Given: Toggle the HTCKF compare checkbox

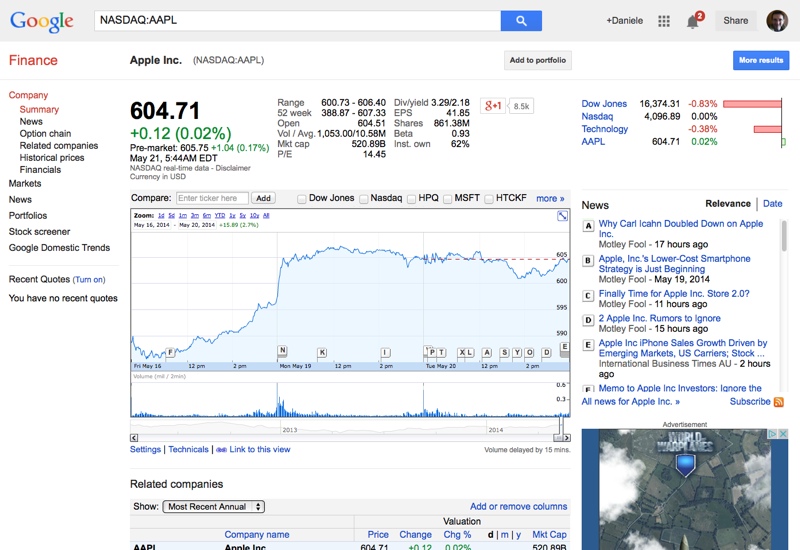Looking at the screenshot, I should click(489, 198).
